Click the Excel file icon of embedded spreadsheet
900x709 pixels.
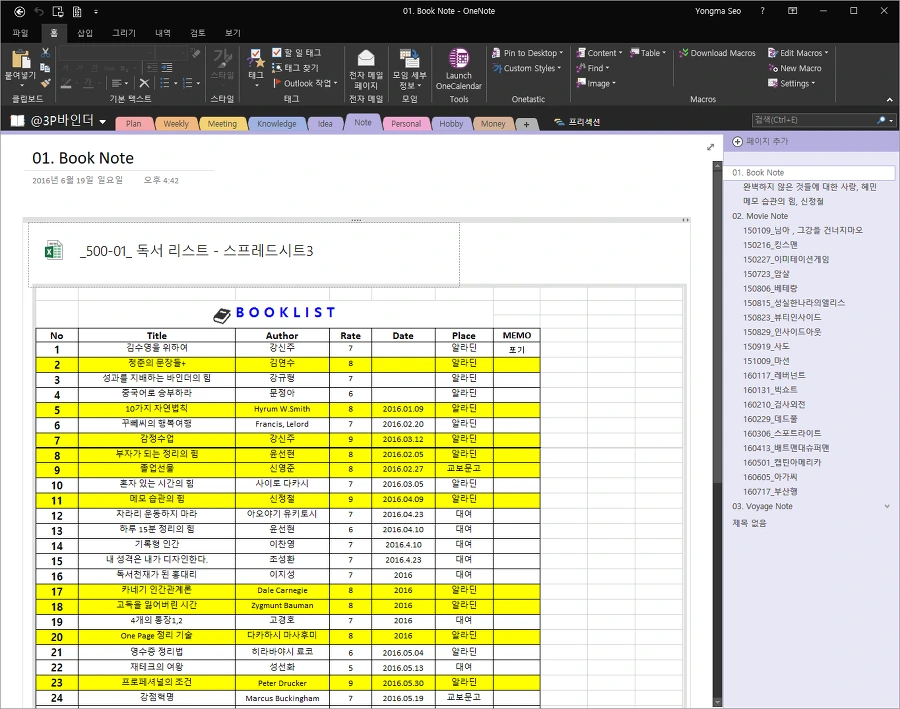pyautogui.click(x=53, y=251)
